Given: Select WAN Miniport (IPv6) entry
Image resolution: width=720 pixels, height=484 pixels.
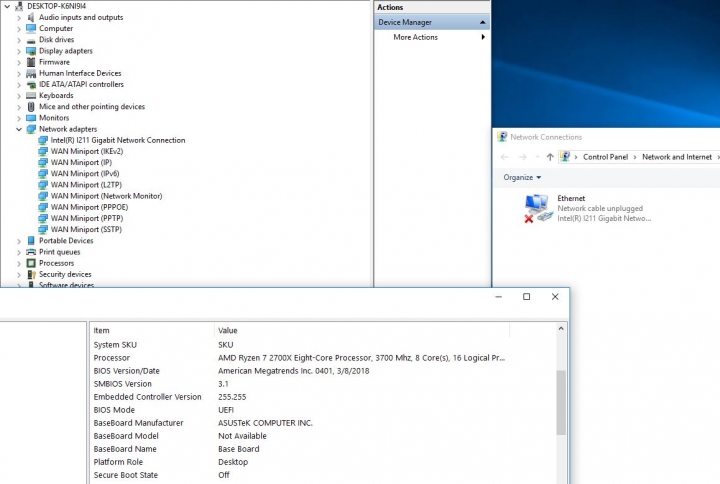Looking at the screenshot, I should coord(85,174).
